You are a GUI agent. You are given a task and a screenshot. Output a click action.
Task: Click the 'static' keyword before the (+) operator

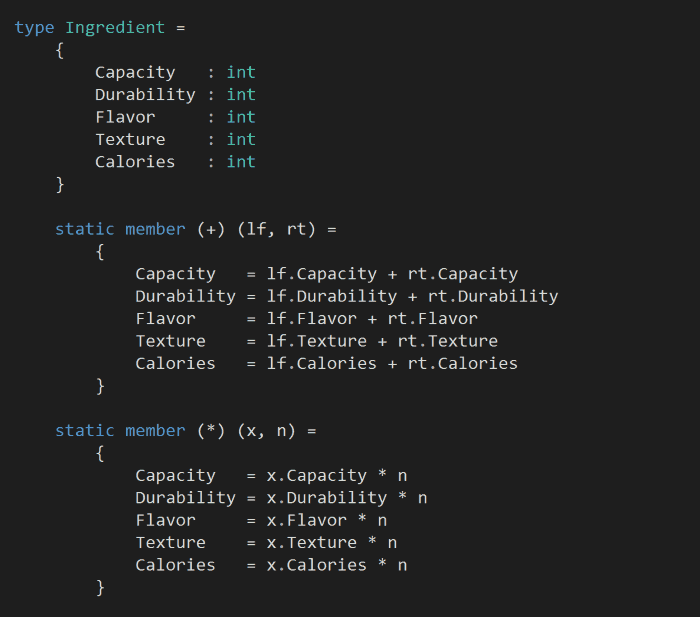tap(85, 229)
